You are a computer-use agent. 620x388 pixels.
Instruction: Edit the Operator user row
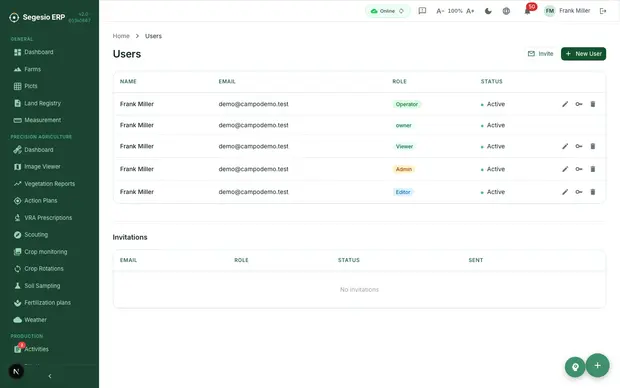click(x=565, y=104)
